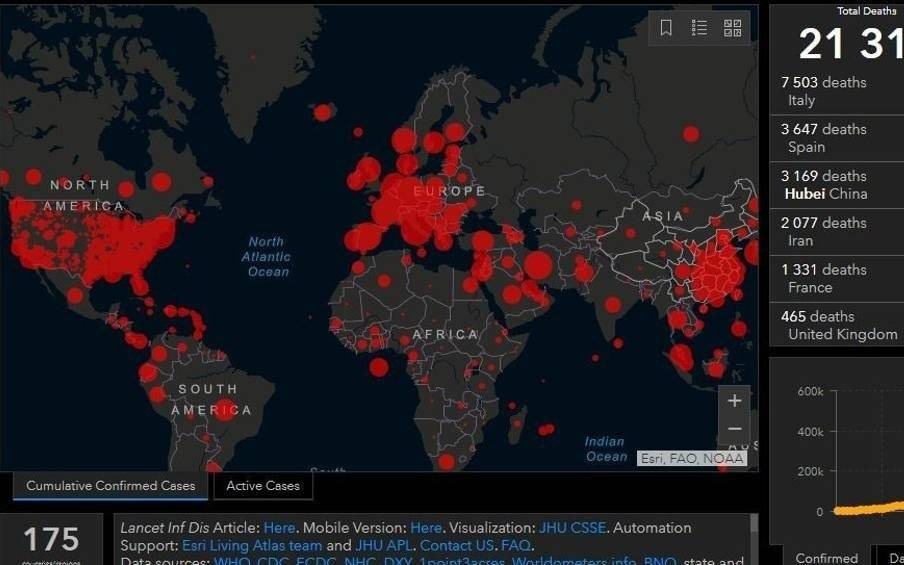Click the NORTH AMERICA map label
The height and width of the screenshot is (565, 904).
[82, 195]
